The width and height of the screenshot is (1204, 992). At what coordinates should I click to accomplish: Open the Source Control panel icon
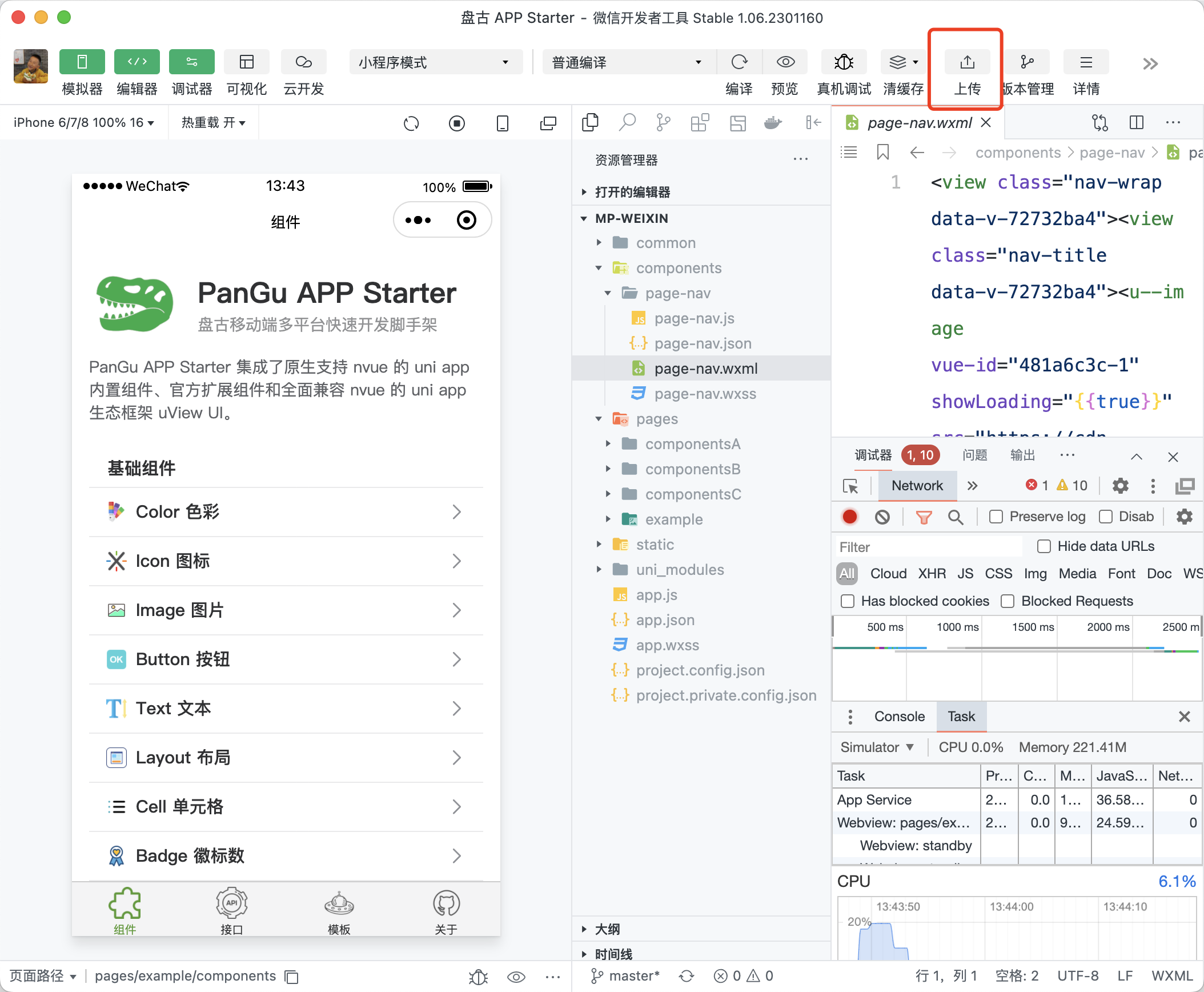pos(663,122)
